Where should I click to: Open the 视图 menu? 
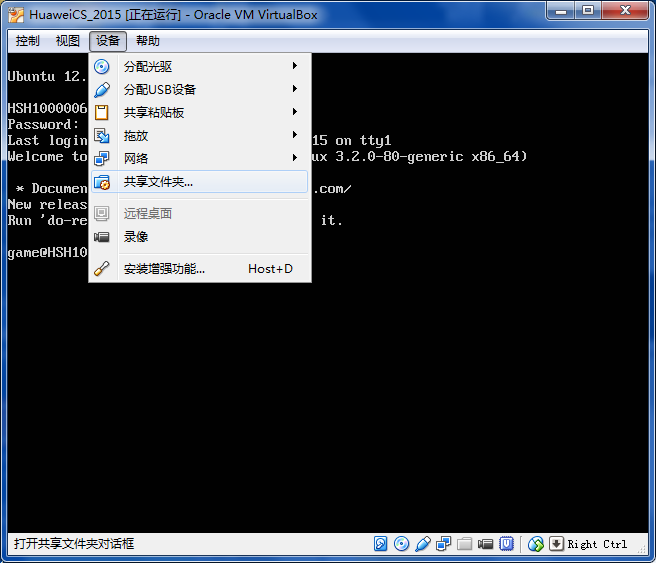tap(67, 41)
